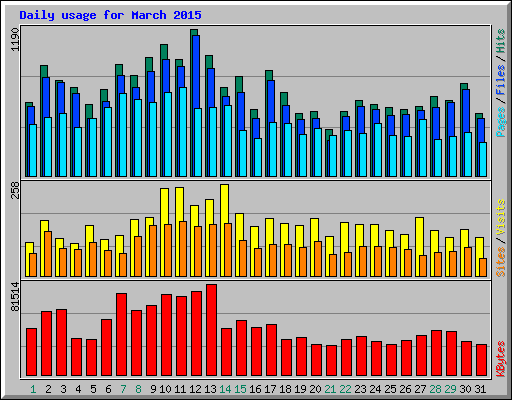
Task: Click the cyan Pages bar for day 21
Action: coord(333,156)
